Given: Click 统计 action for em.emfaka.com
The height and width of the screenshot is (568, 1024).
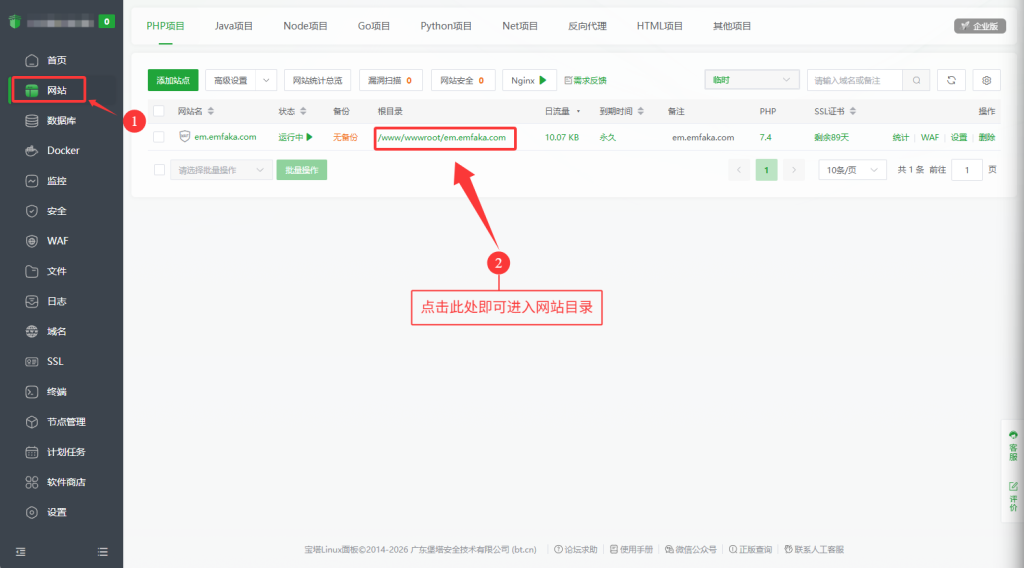Looking at the screenshot, I should click(x=901, y=137).
